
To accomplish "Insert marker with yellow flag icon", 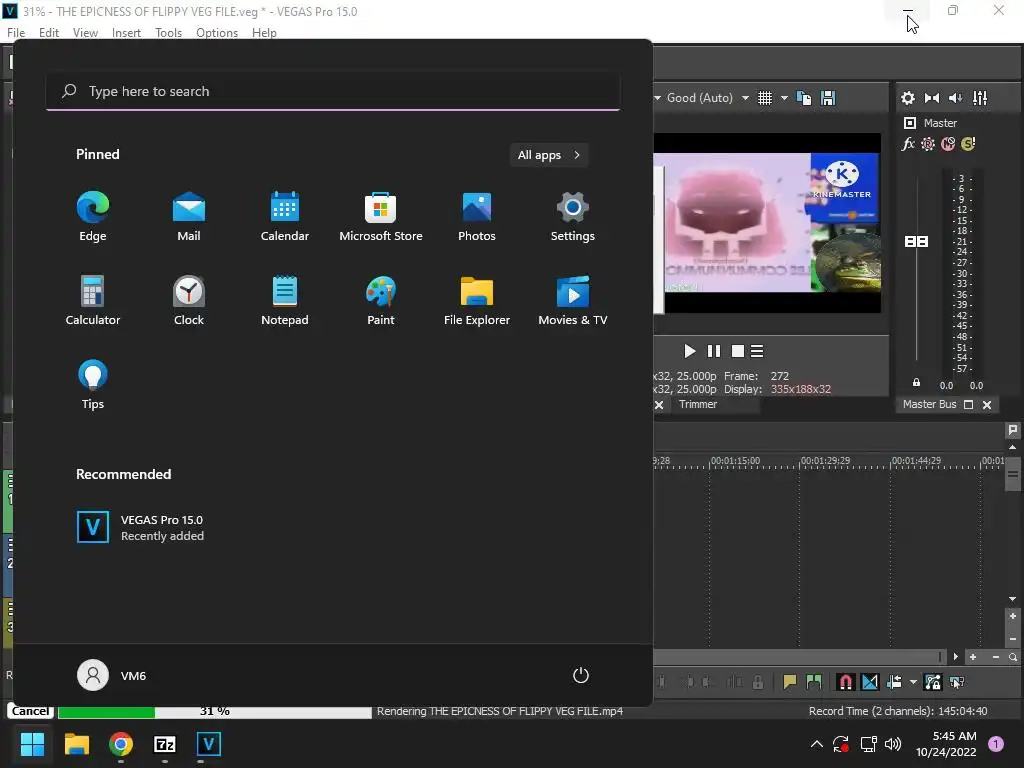I will point(790,682).
